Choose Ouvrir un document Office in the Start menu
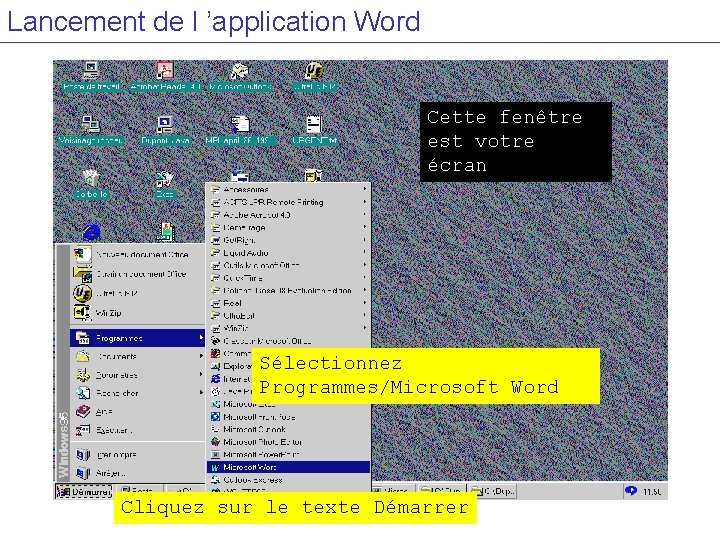 coord(138,274)
